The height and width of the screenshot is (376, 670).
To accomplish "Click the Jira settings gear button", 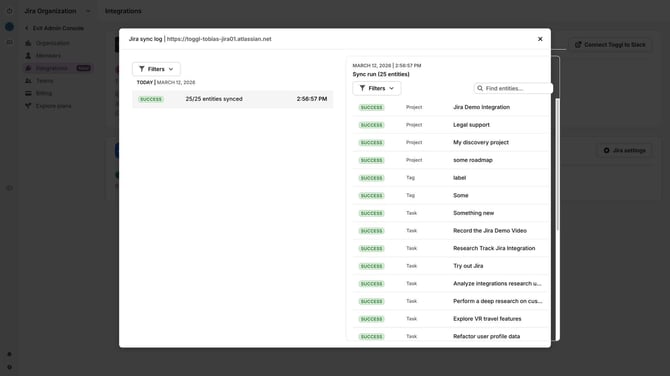I will point(625,150).
